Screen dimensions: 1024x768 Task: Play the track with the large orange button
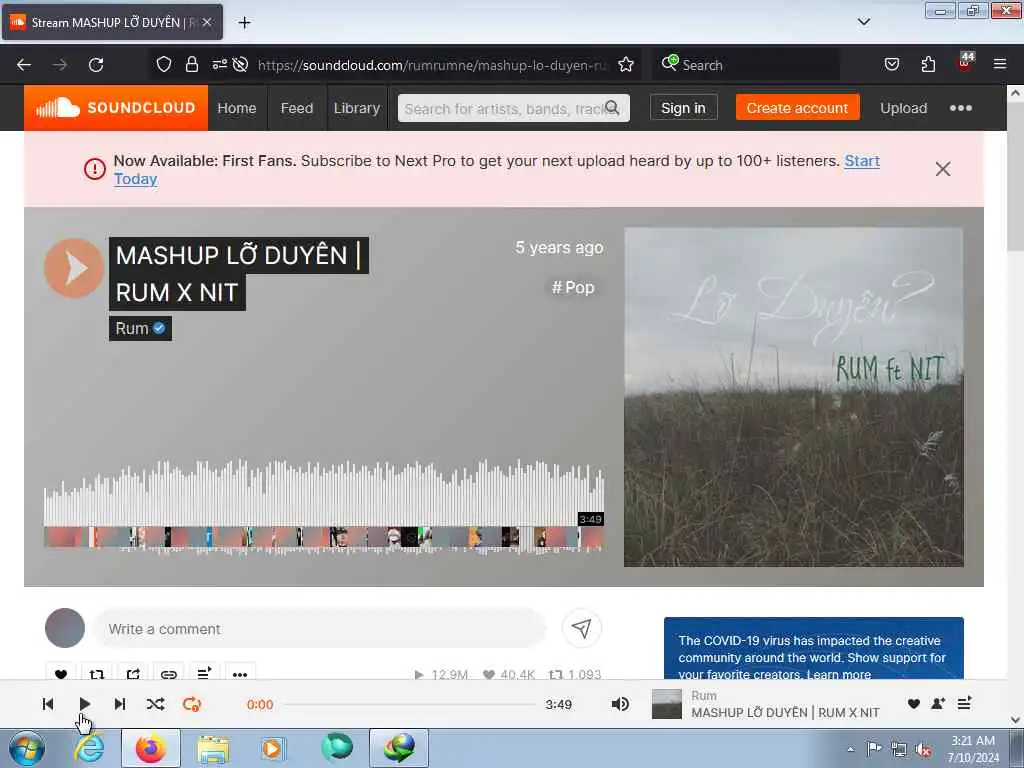[x=74, y=268]
